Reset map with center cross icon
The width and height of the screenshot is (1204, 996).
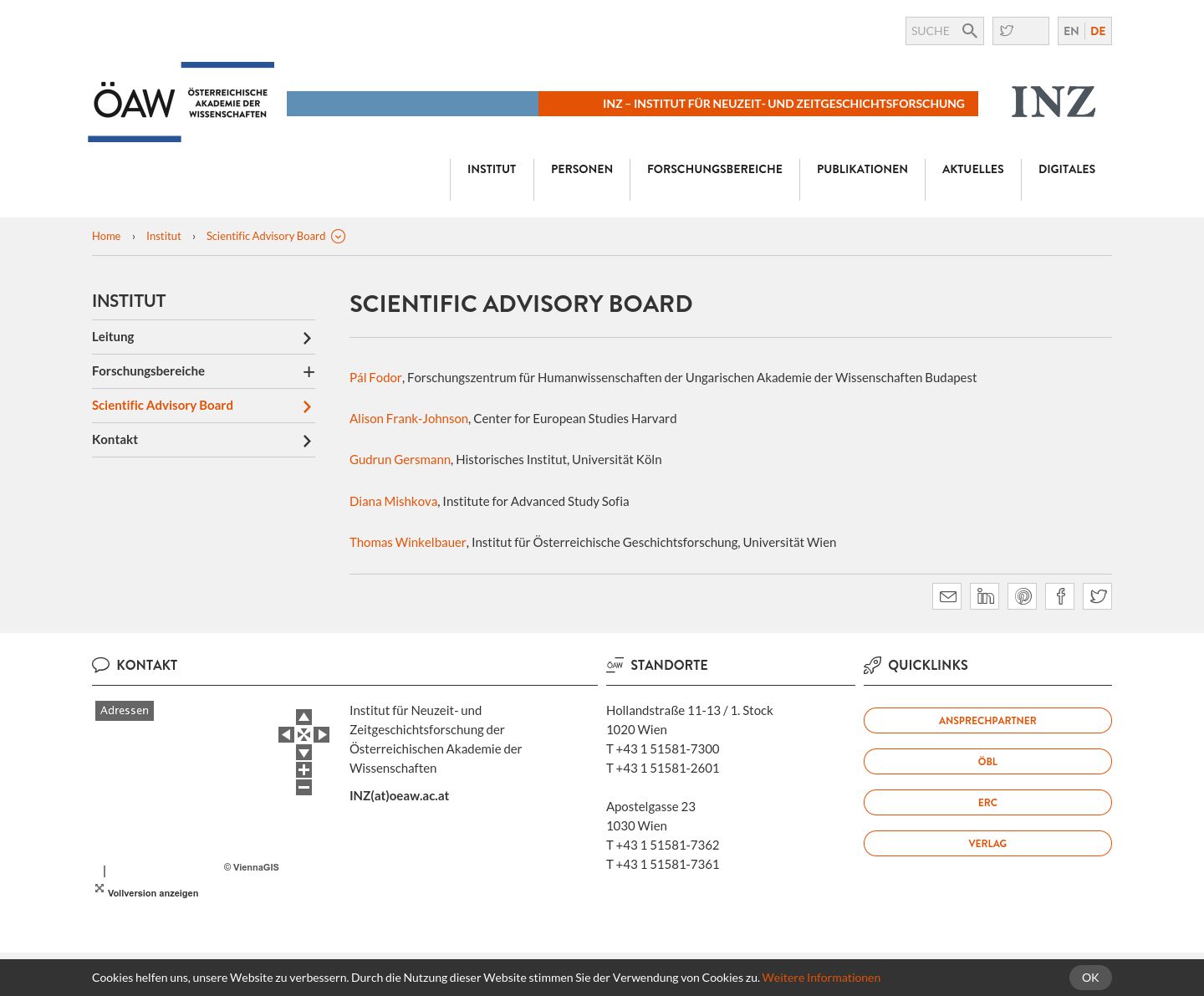[304, 735]
